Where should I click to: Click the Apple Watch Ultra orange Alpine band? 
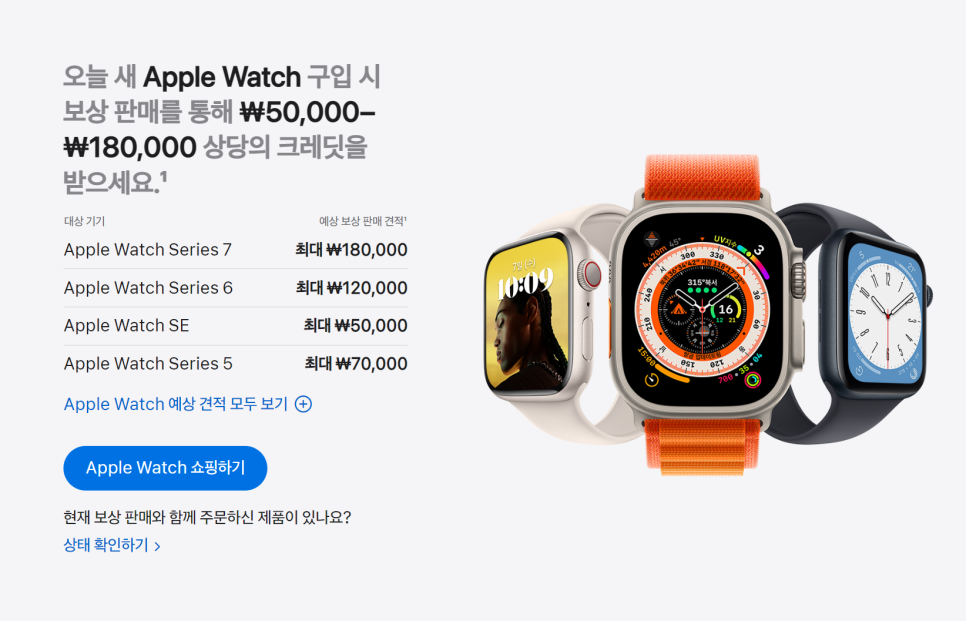(x=702, y=178)
